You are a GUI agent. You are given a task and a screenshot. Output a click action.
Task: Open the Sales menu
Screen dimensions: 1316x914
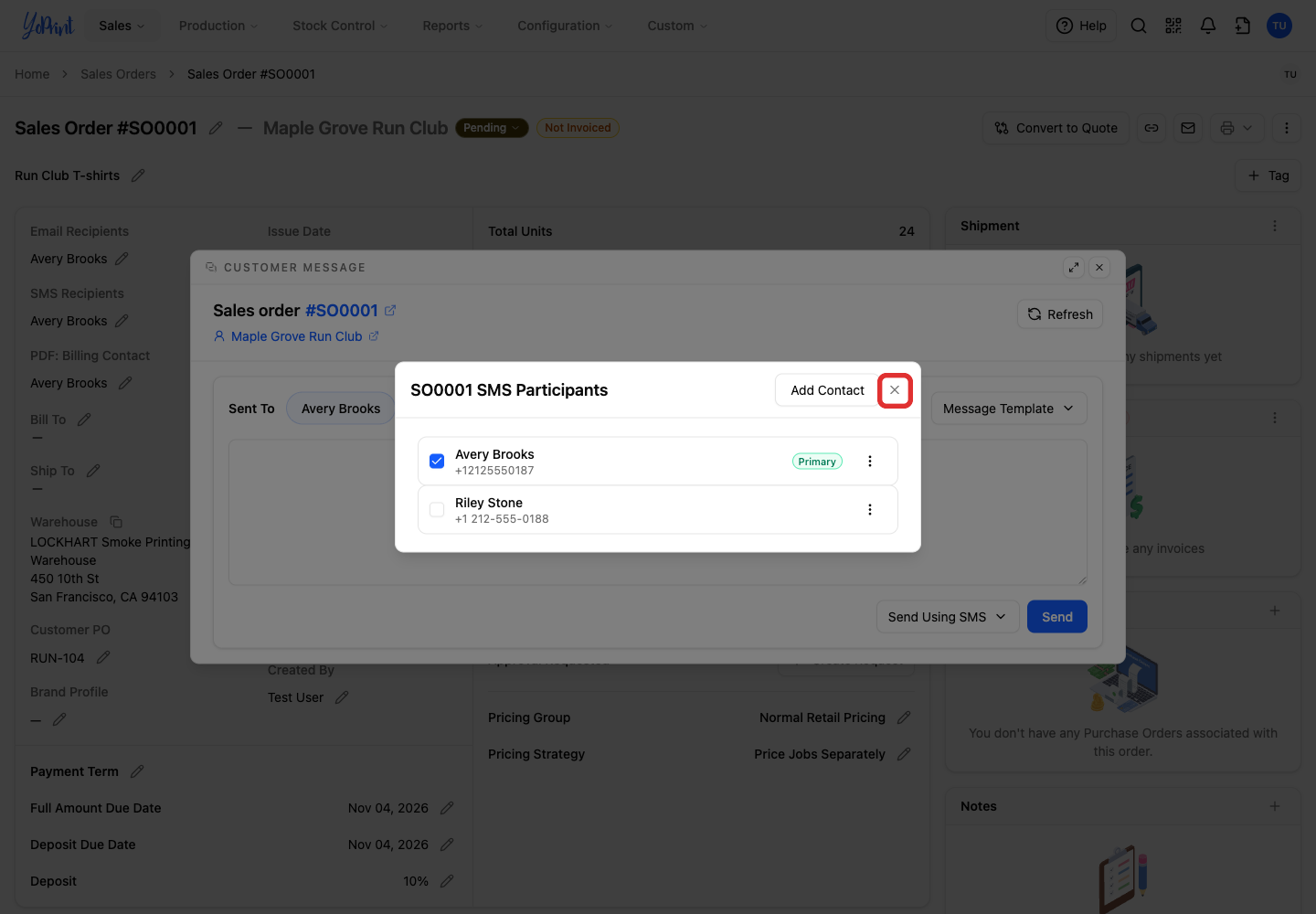[122, 26]
